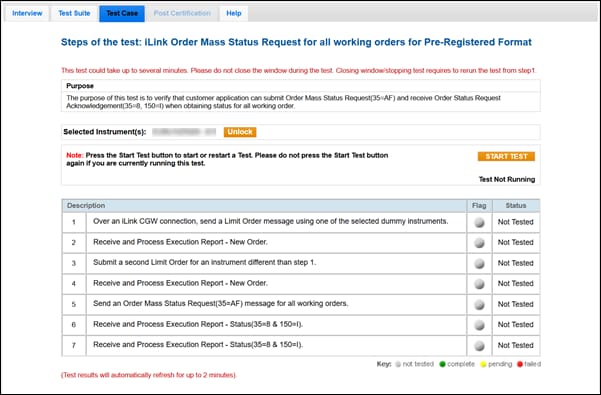Click step 2 'Execution Report - New Order' text
The width and height of the screenshot is (601, 395).
pyautogui.click(x=181, y=242)
